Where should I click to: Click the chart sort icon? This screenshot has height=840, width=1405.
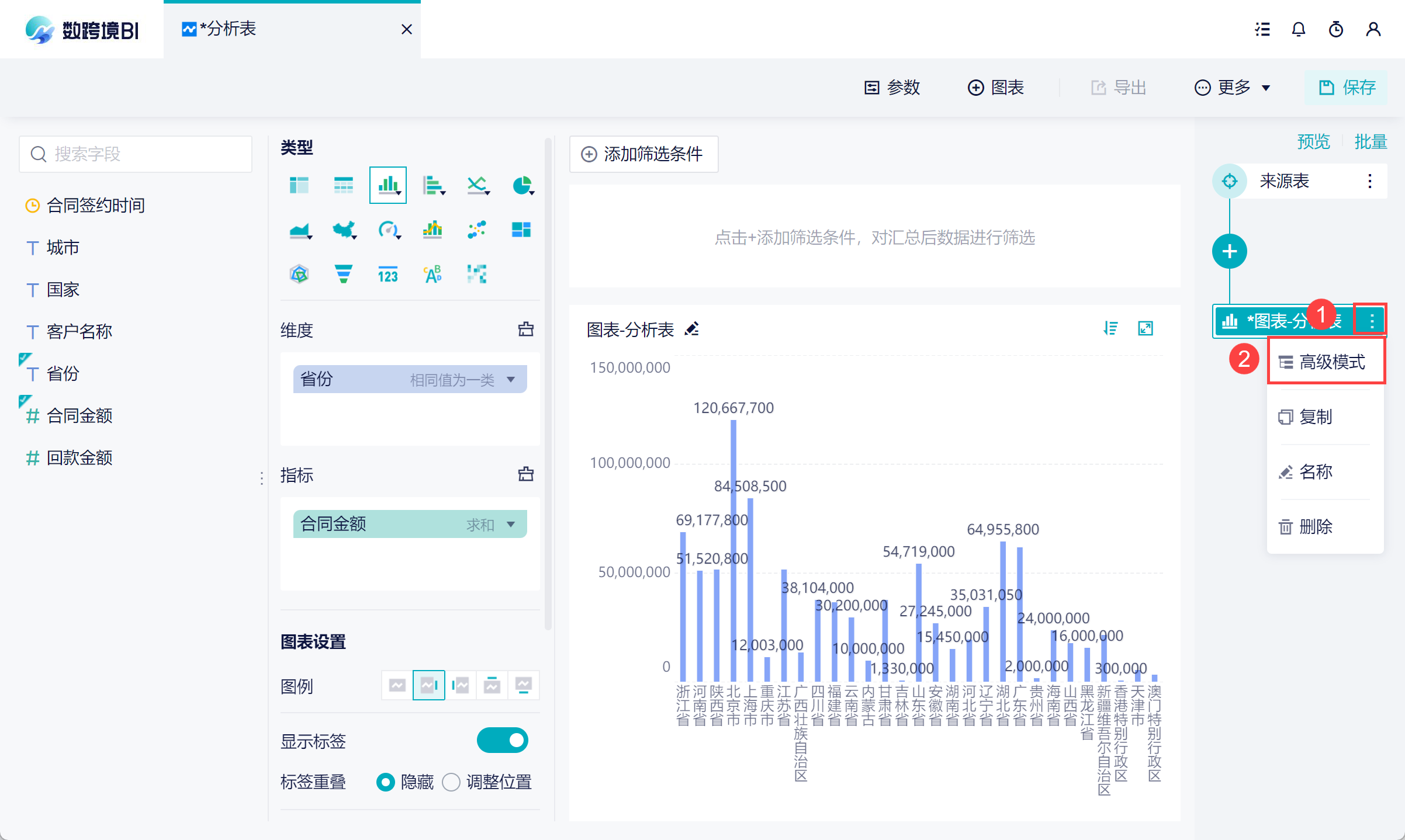pyautogui.click(x=1110, y=329)
